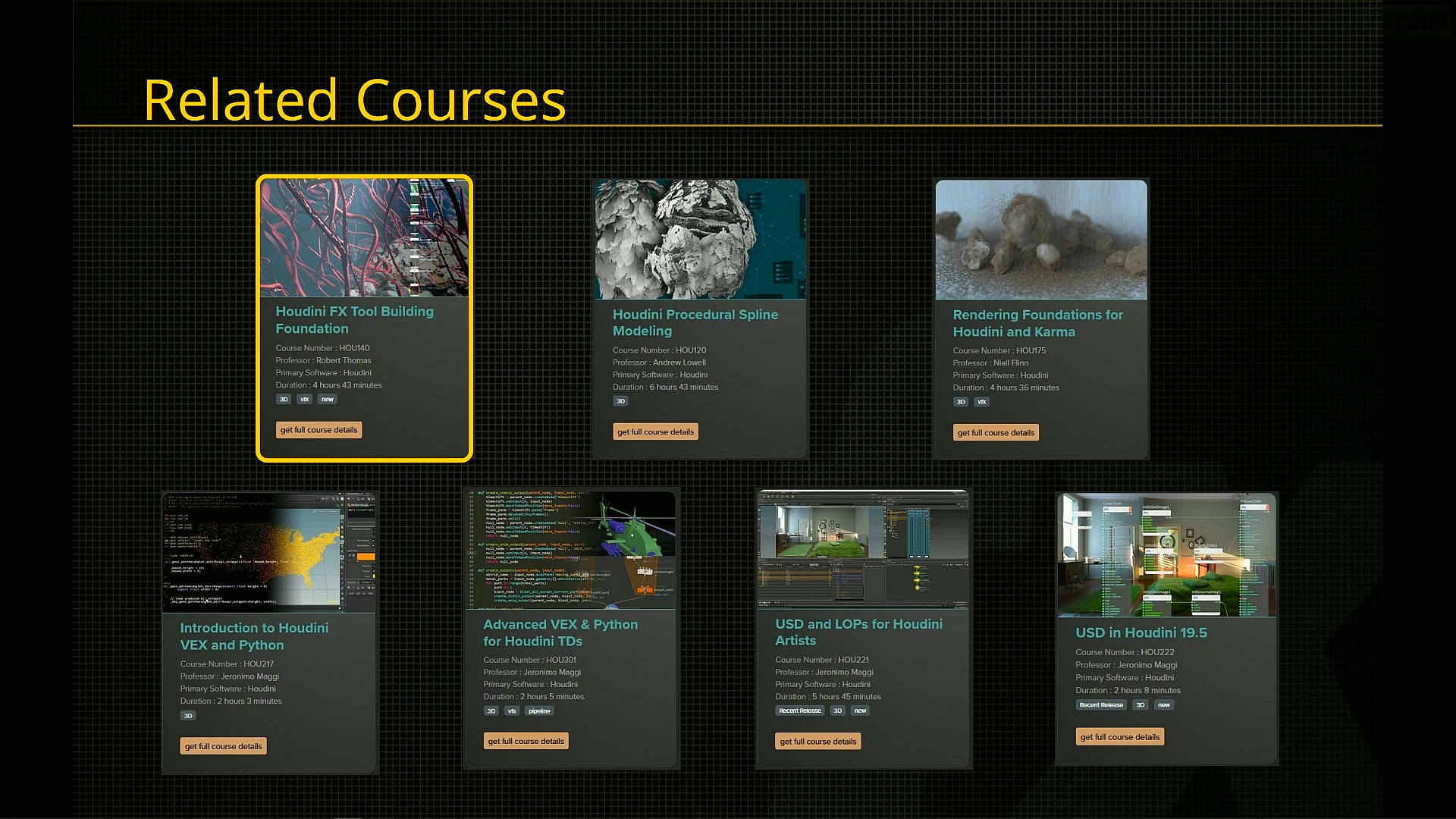Image resolution: width=1456 pixels, height=819 pixels.
Task: Click Advanced VEX & Python course image
Action: point(571,550)
